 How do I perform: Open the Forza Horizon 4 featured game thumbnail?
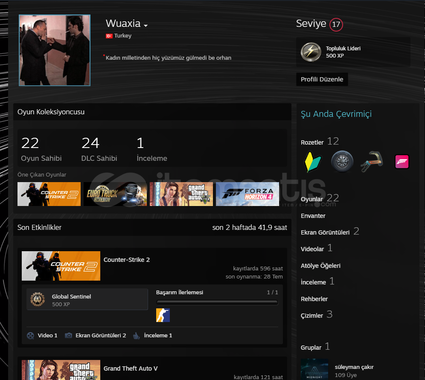tap(247, 194)
